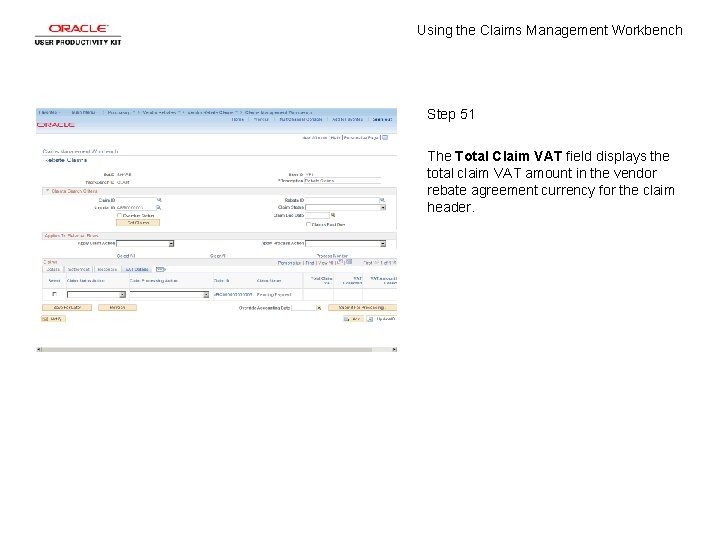The image size is (720, 540).
Task: Open the row's Claim Processing Action dropdown
Action: click(x=169, y=294)
